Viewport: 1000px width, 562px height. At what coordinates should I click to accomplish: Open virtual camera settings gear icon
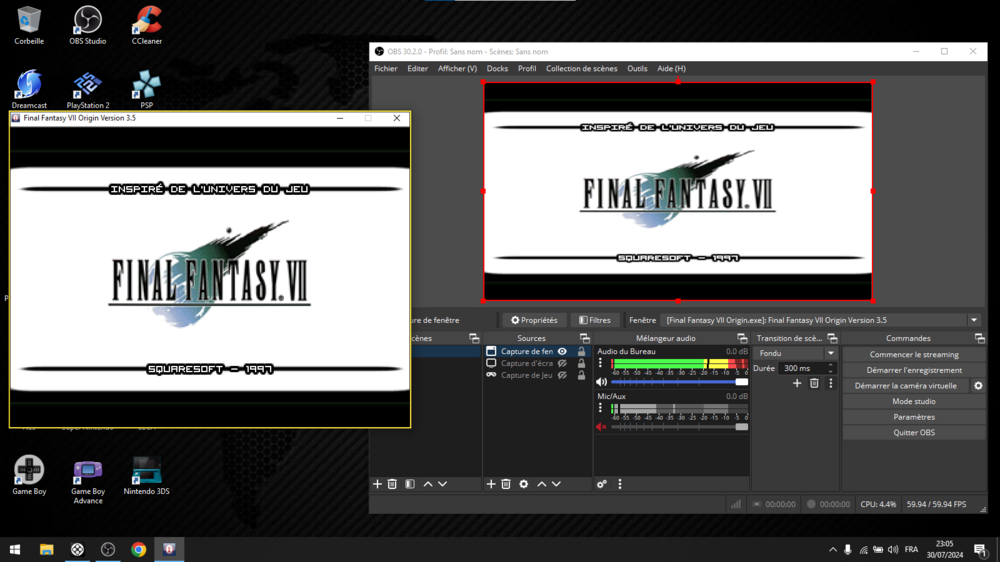pyautogui.click(x=978, y=386)
